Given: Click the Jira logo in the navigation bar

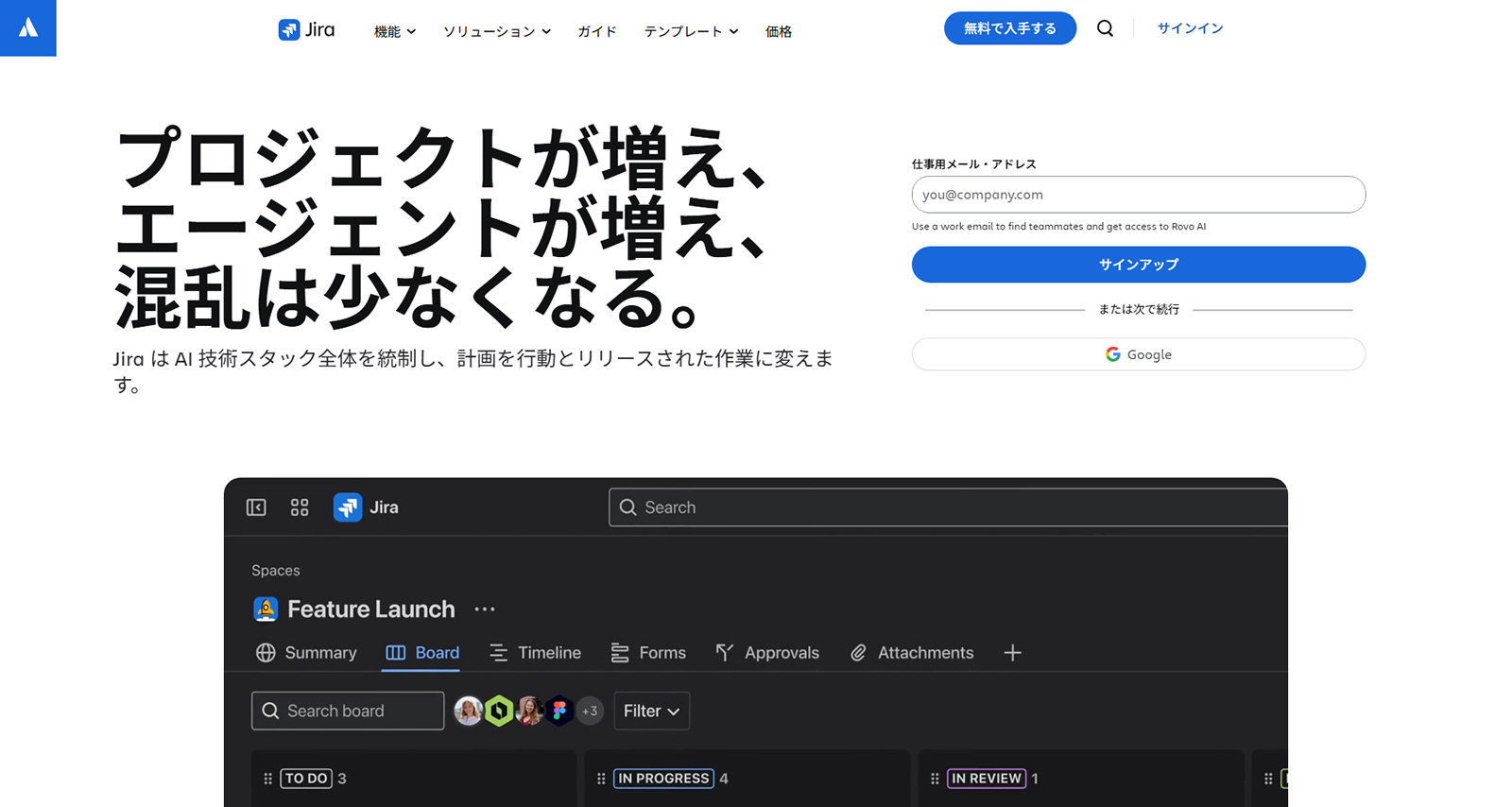Looking at the screenshot, I should click(306, 29).
